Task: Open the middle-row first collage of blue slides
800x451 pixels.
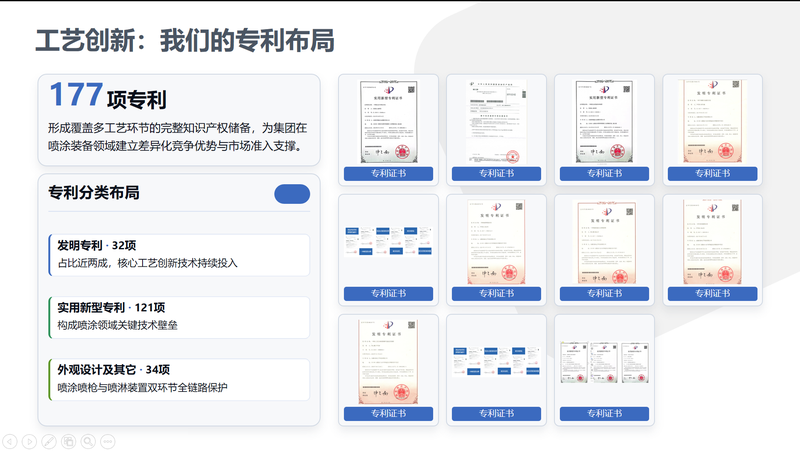Action: coord(388,241)
